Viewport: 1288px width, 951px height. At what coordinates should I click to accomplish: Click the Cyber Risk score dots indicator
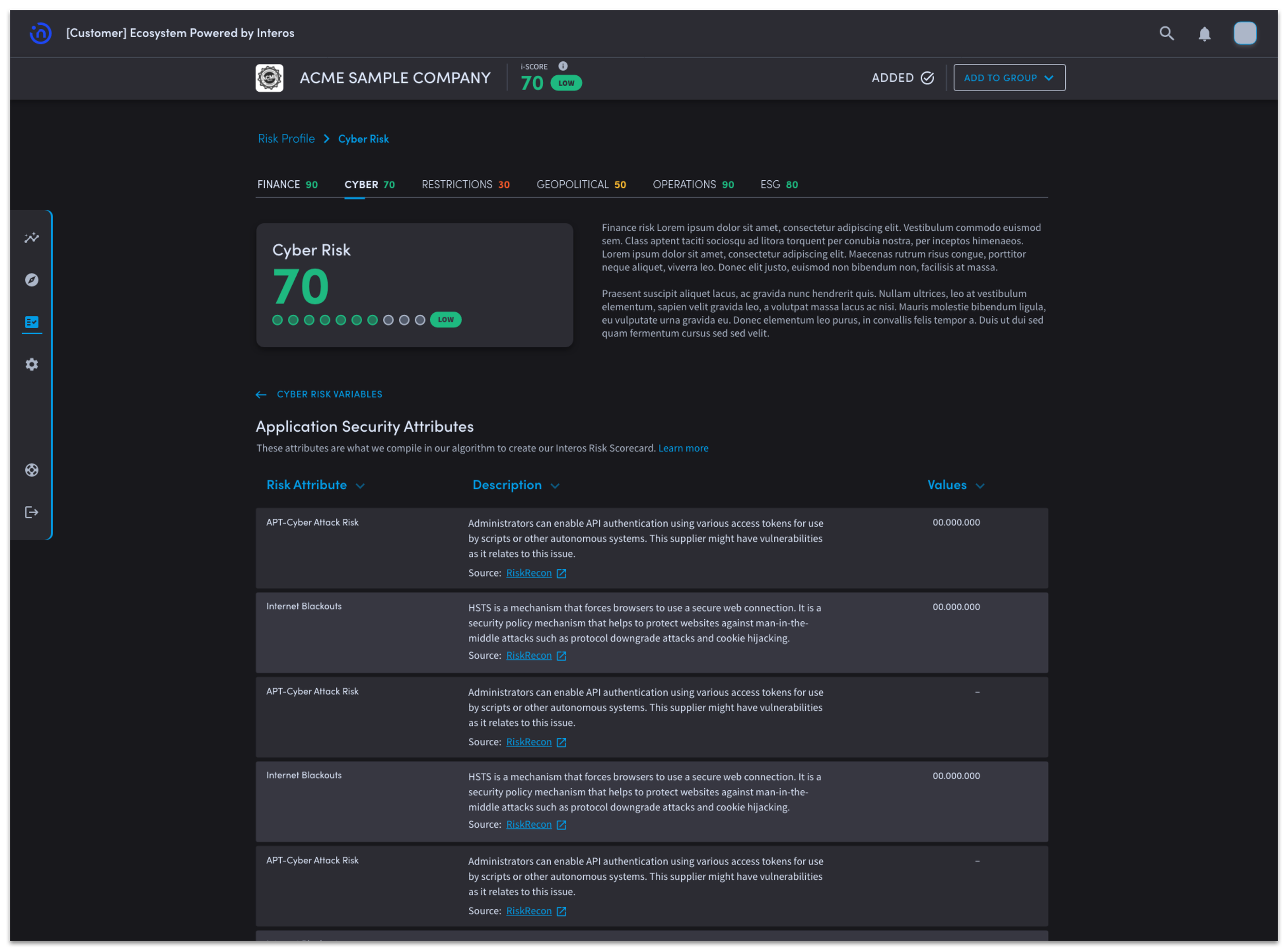(348, 320)
